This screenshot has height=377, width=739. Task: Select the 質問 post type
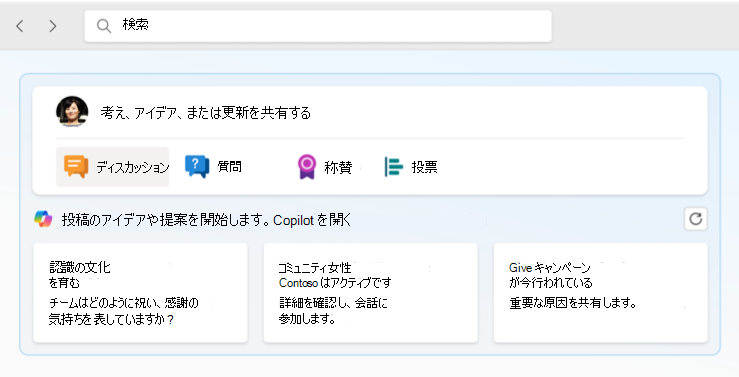(213, 167)
